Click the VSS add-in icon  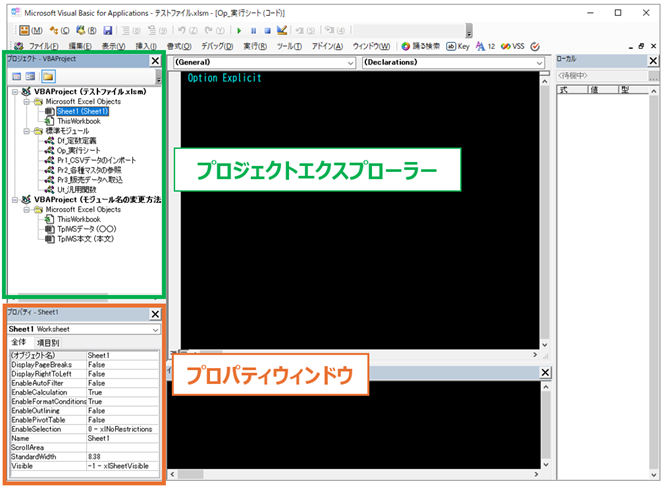(x=512, y=46)
